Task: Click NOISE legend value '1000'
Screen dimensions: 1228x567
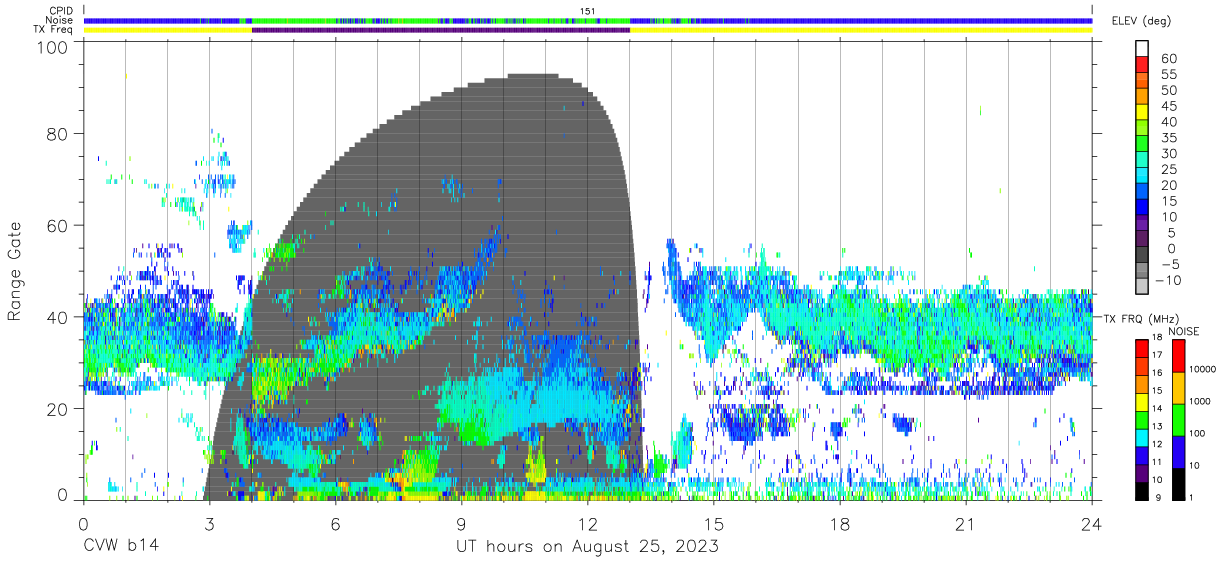Action: click(1199, 401)
